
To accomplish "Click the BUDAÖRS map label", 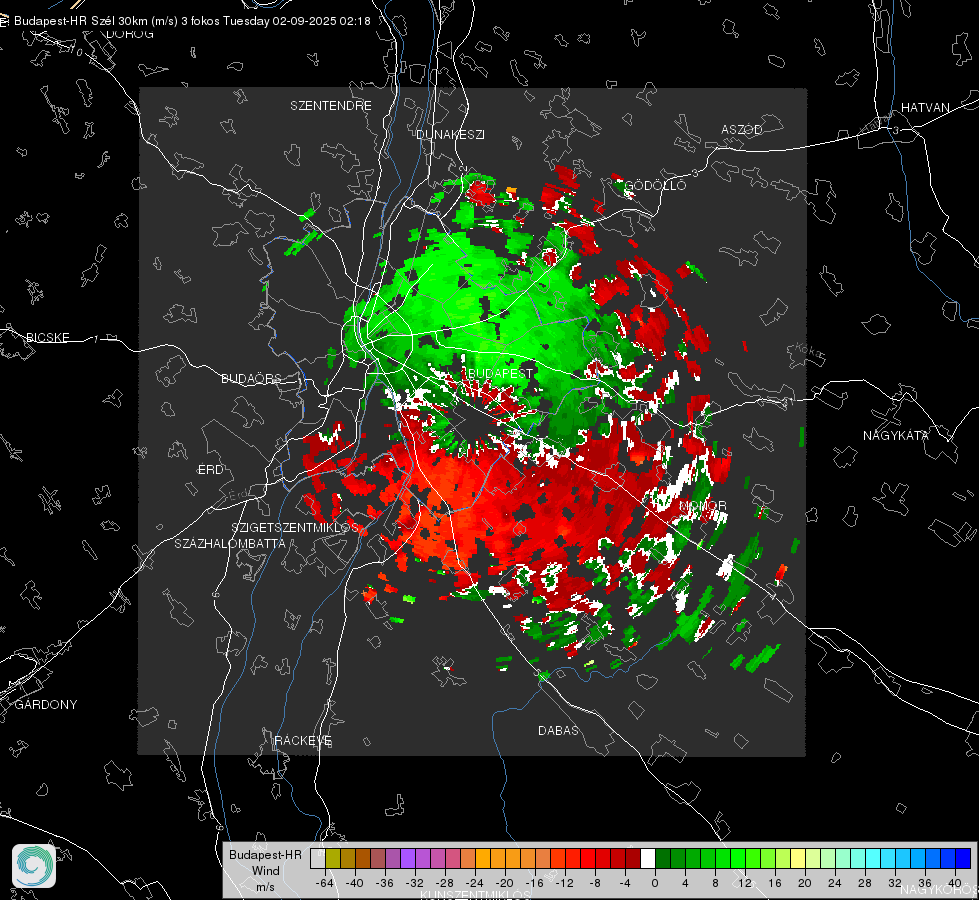I will tap(252, 378).
